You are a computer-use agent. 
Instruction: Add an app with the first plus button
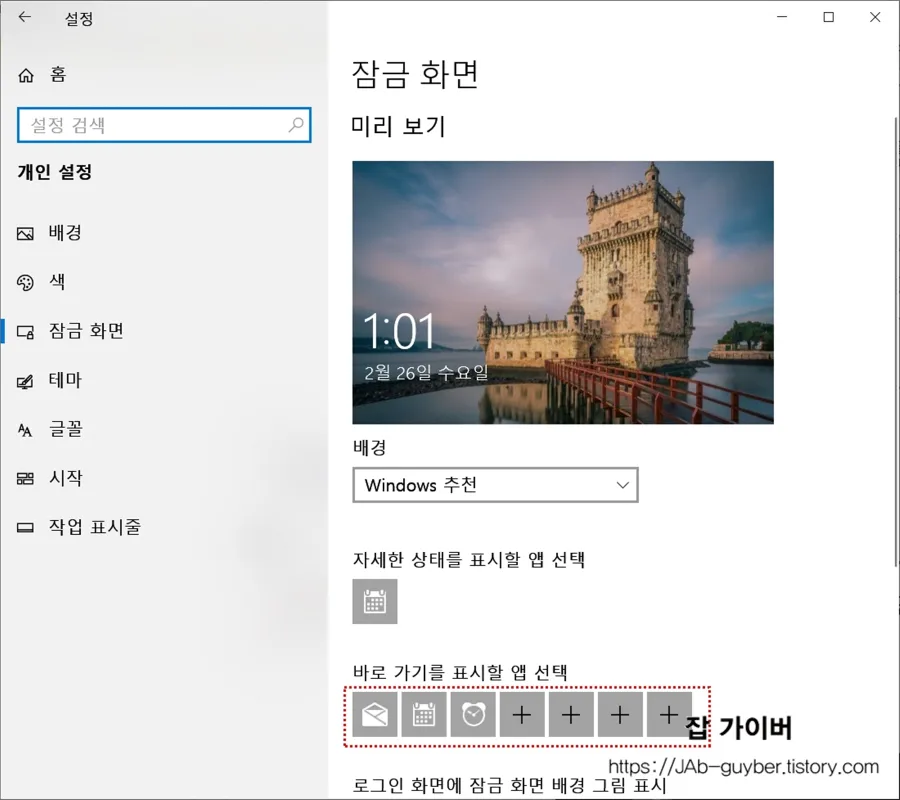(521, 714)
